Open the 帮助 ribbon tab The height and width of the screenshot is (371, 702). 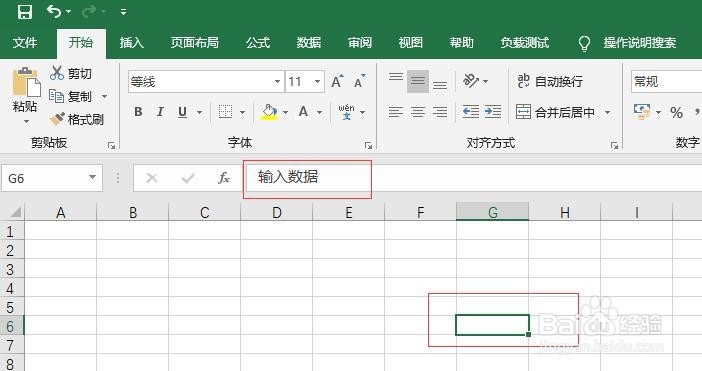(x=462, y=43)
